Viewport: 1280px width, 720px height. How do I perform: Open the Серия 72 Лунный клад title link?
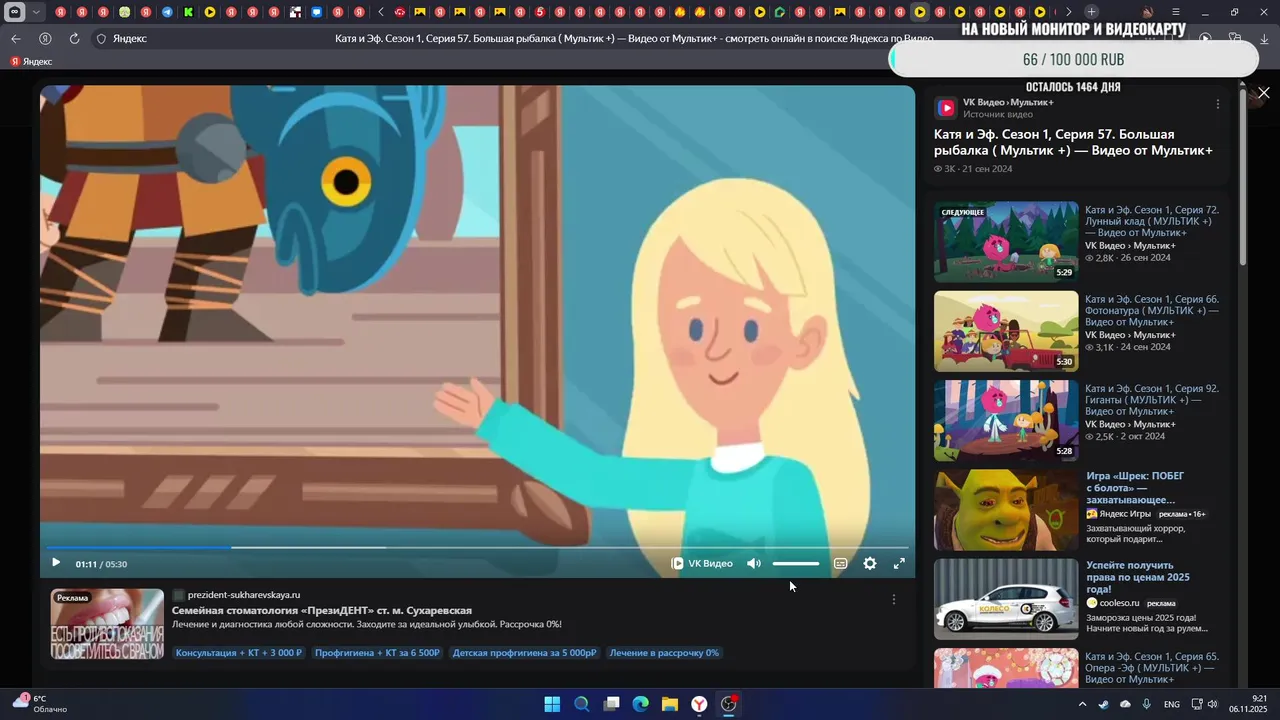tap(1152, 221)
